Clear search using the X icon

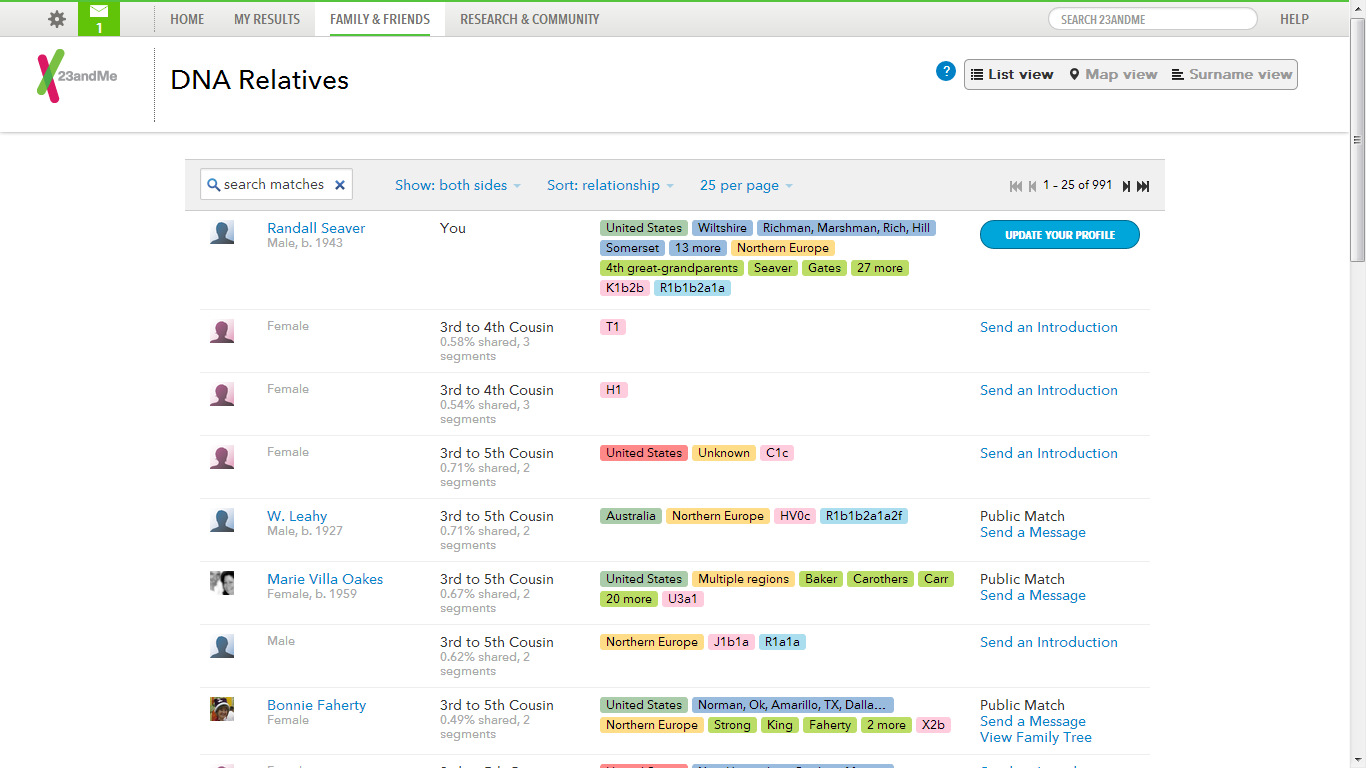tap(339, 184)
